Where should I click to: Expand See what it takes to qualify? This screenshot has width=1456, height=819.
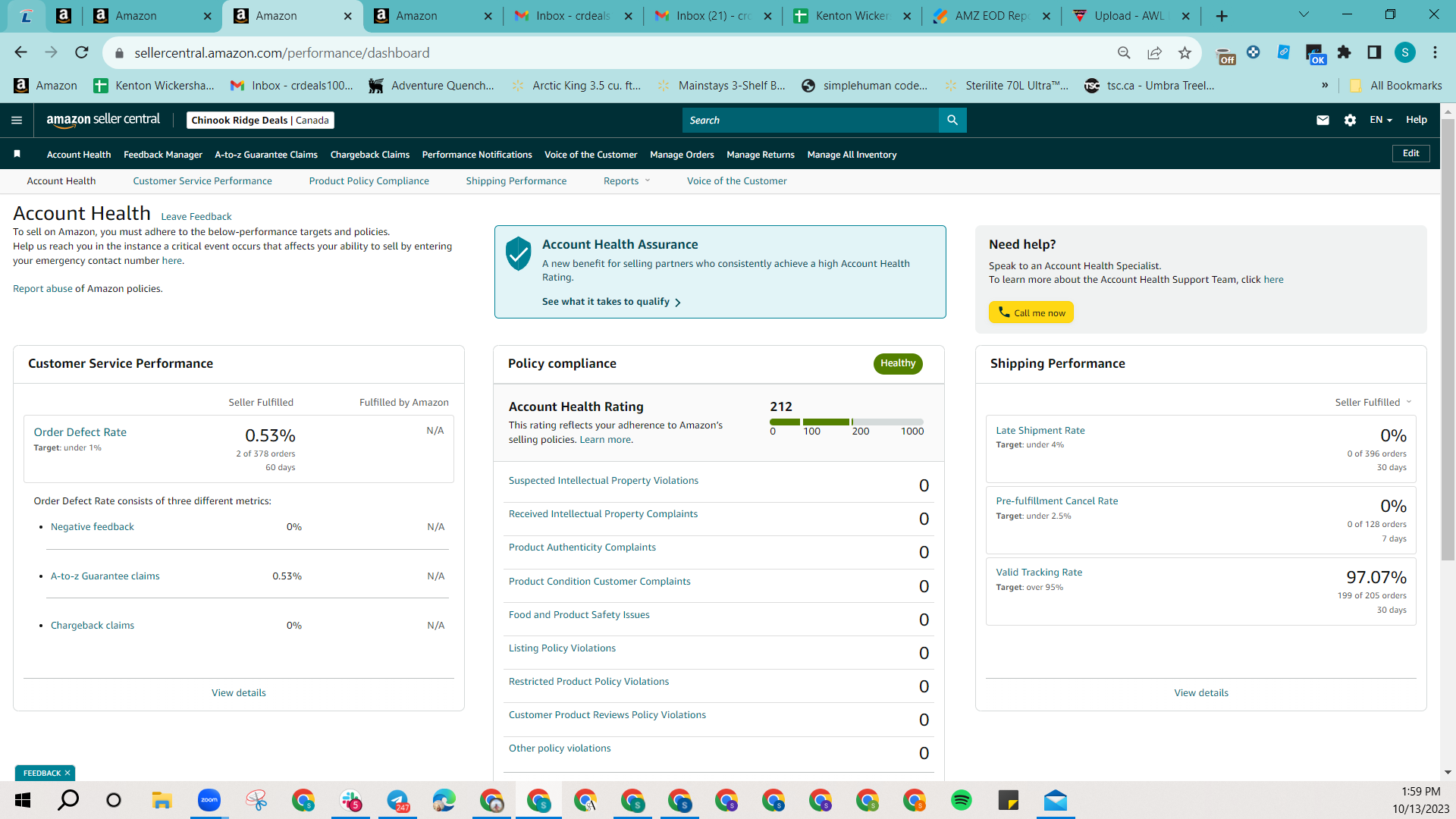tap(611, 302)
